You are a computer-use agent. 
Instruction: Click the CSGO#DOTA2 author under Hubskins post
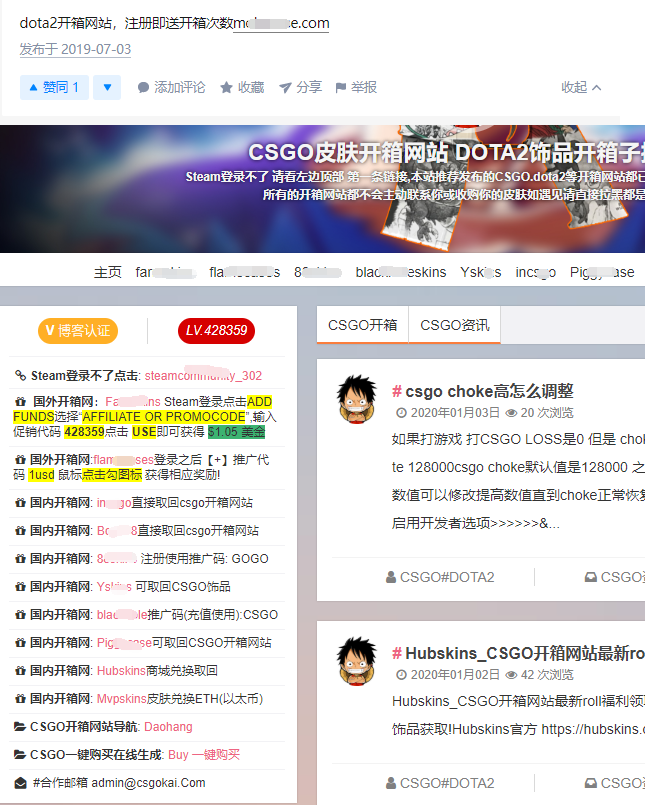point(447,783)
